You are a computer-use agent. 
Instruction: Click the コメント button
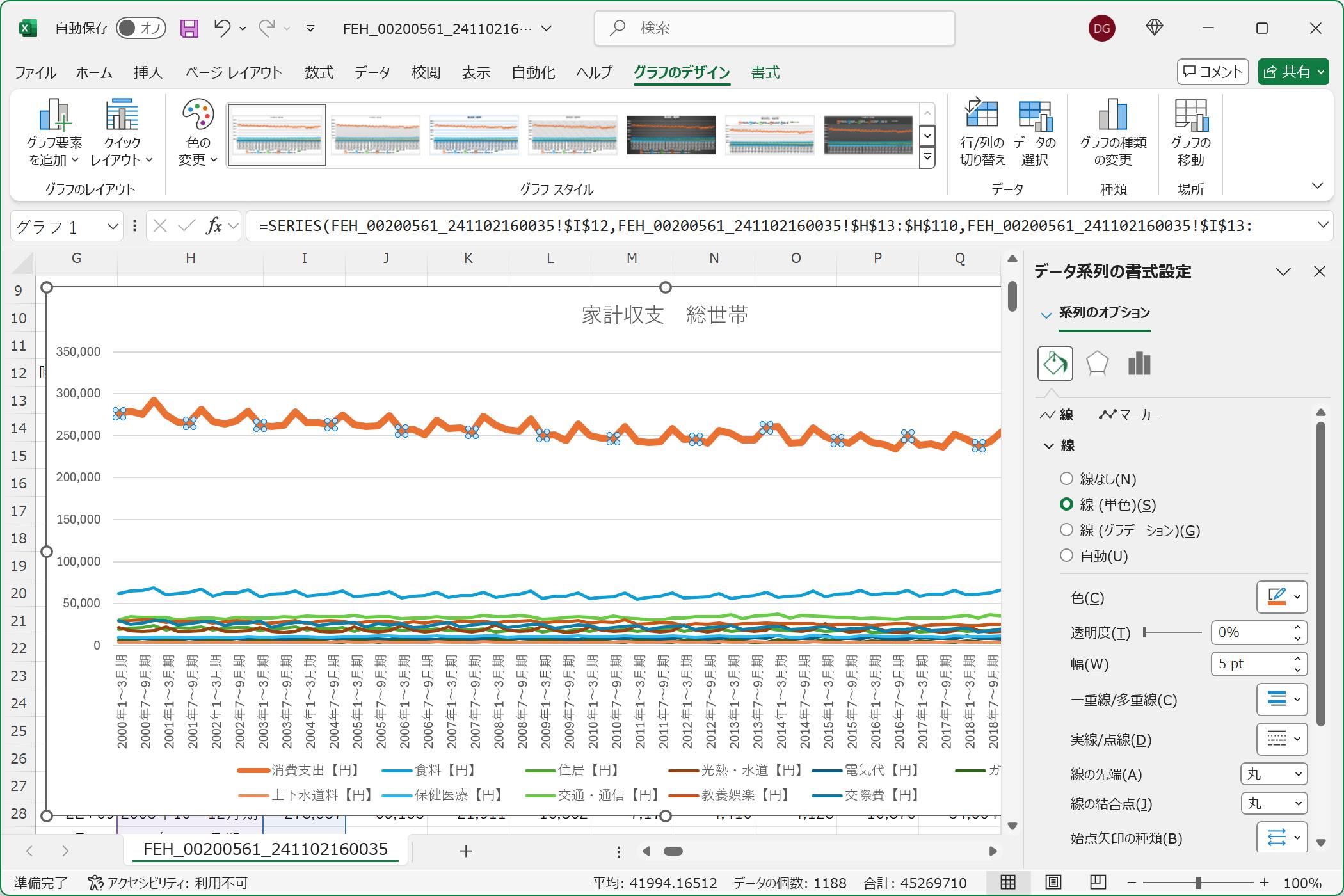1213,72
